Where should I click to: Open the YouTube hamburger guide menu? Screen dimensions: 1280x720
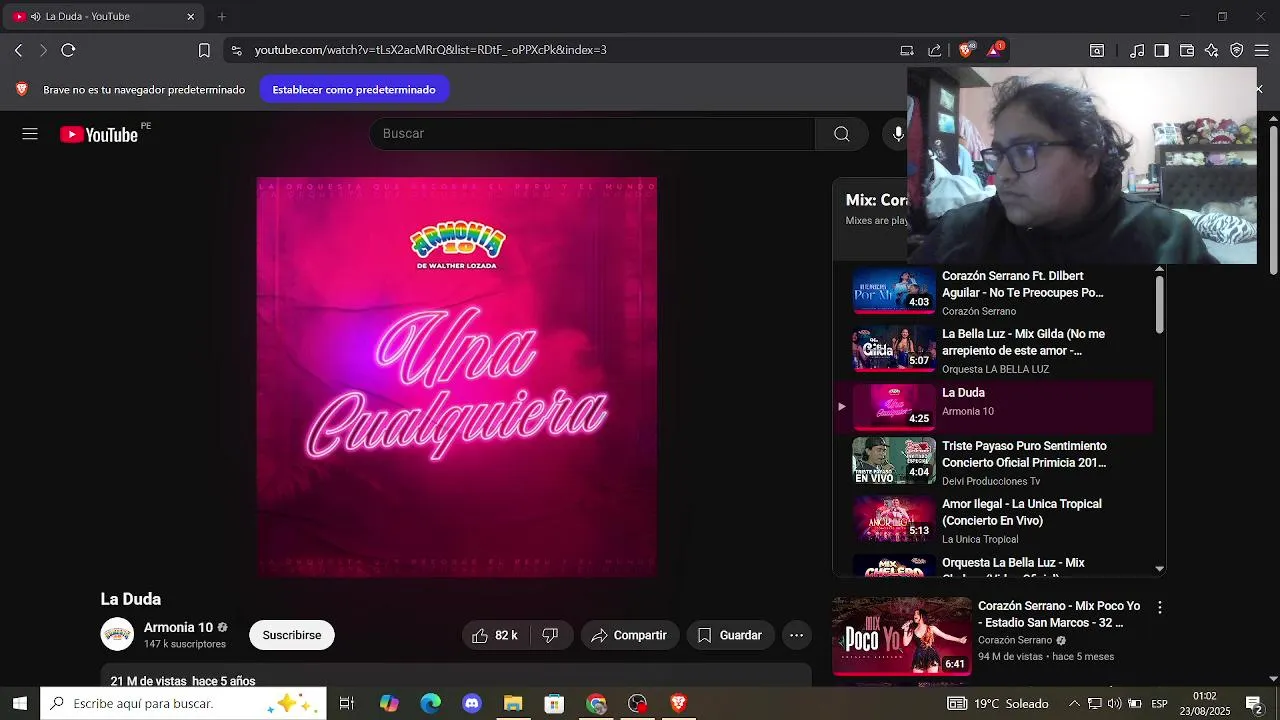click(x=30, y=134)
